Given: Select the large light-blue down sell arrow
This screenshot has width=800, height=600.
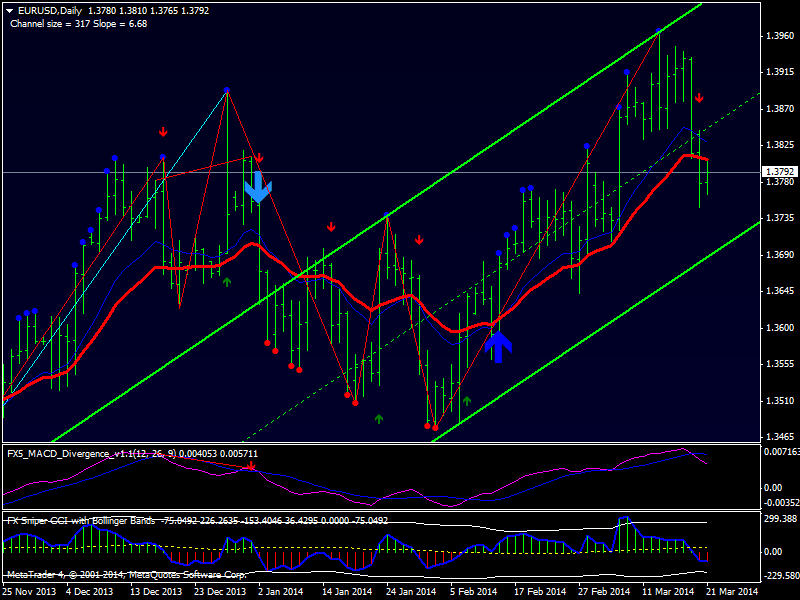Looking at the screenshot, I should click(258, 187).
